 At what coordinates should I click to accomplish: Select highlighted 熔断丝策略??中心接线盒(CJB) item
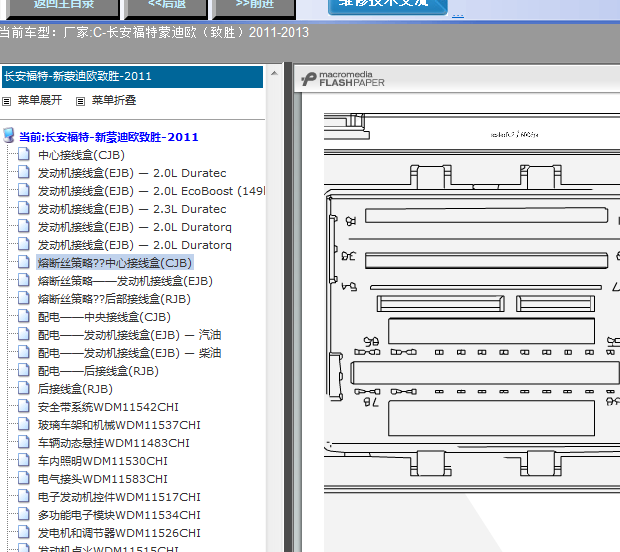(x=115, y=263)
